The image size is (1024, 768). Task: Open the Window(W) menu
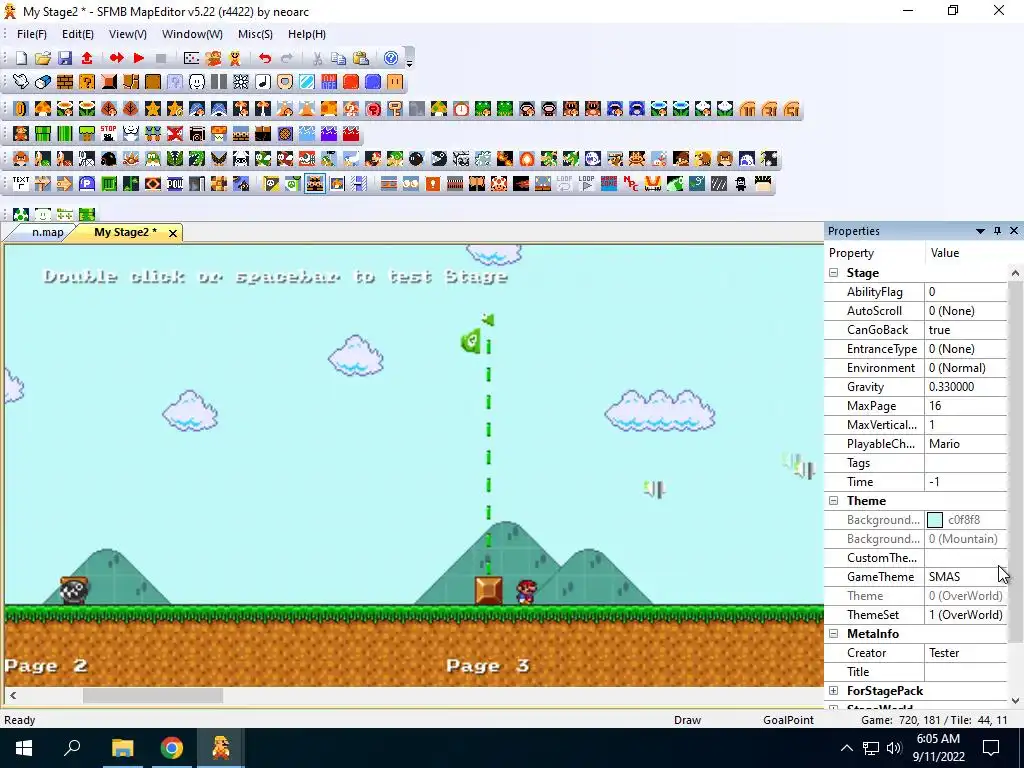pyautogui.click(x=192, y=34)
